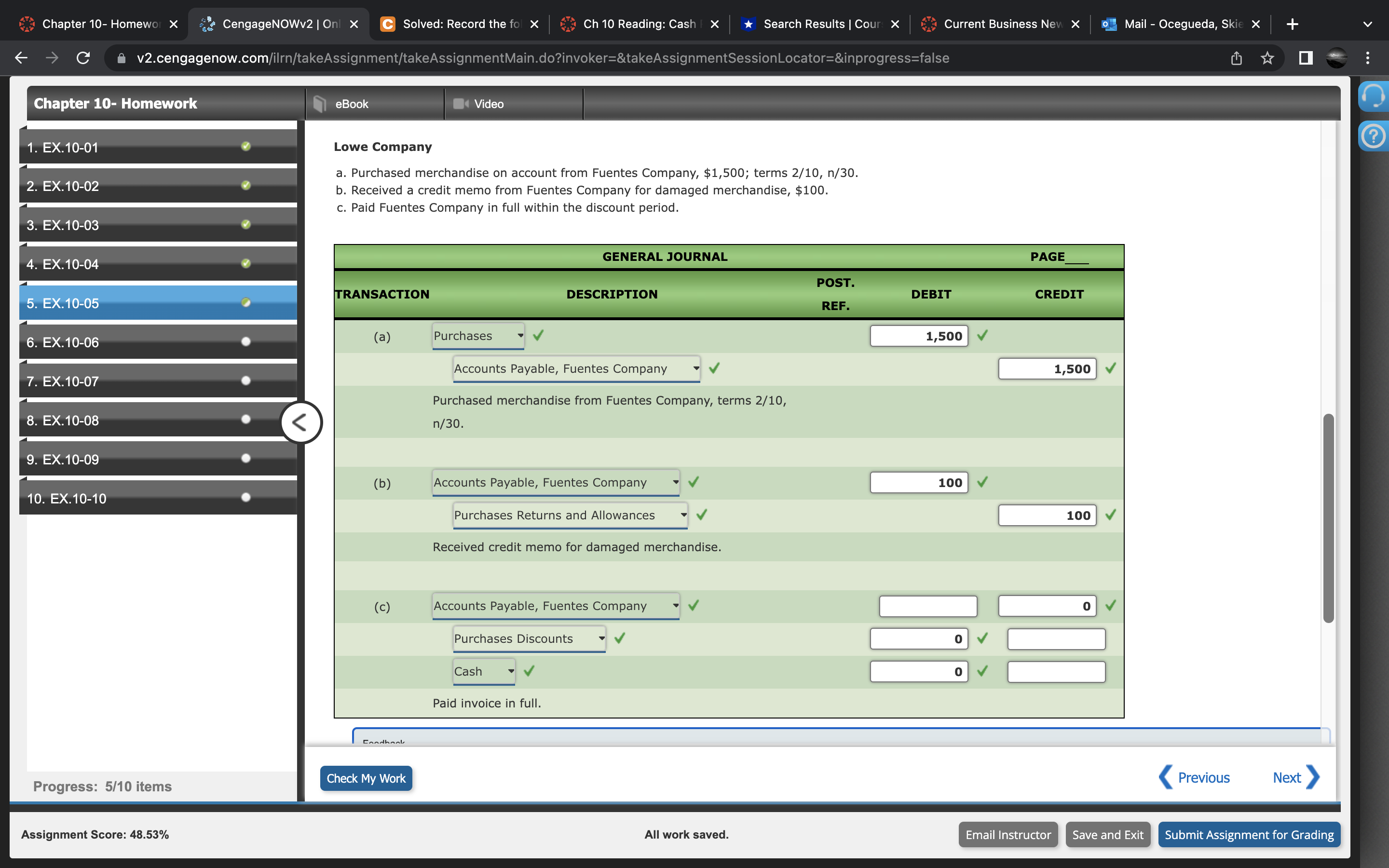Open the blue help question mark icon

(x=1373, y=136)
